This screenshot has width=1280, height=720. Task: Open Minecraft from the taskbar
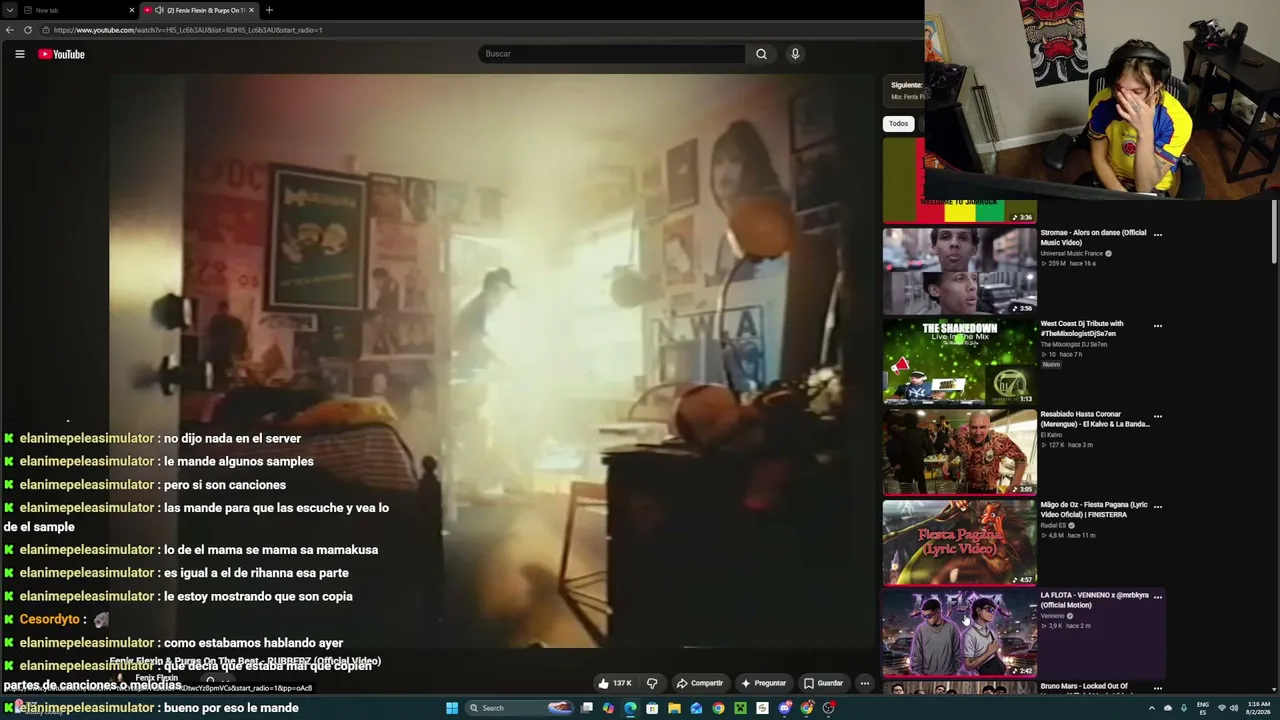coord(740,708)
